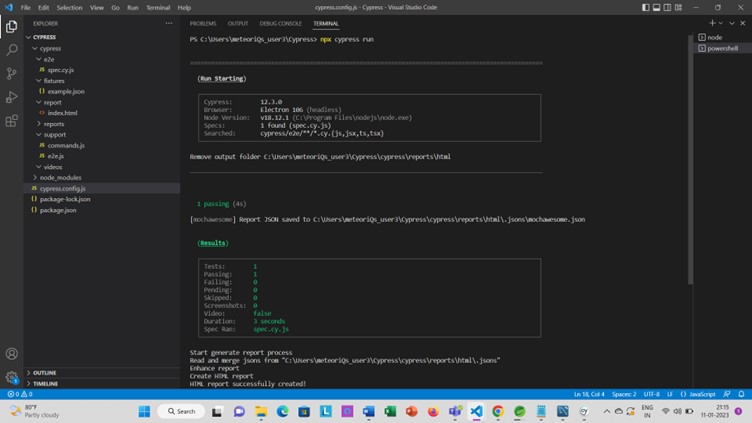The width and height of the screenshot is (752, 423).
Task: Close the terminal panel with X
Action: 742,23
